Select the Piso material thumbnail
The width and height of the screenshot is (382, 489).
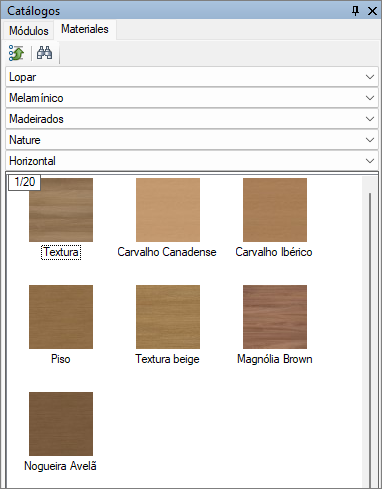tap(61, 317)
